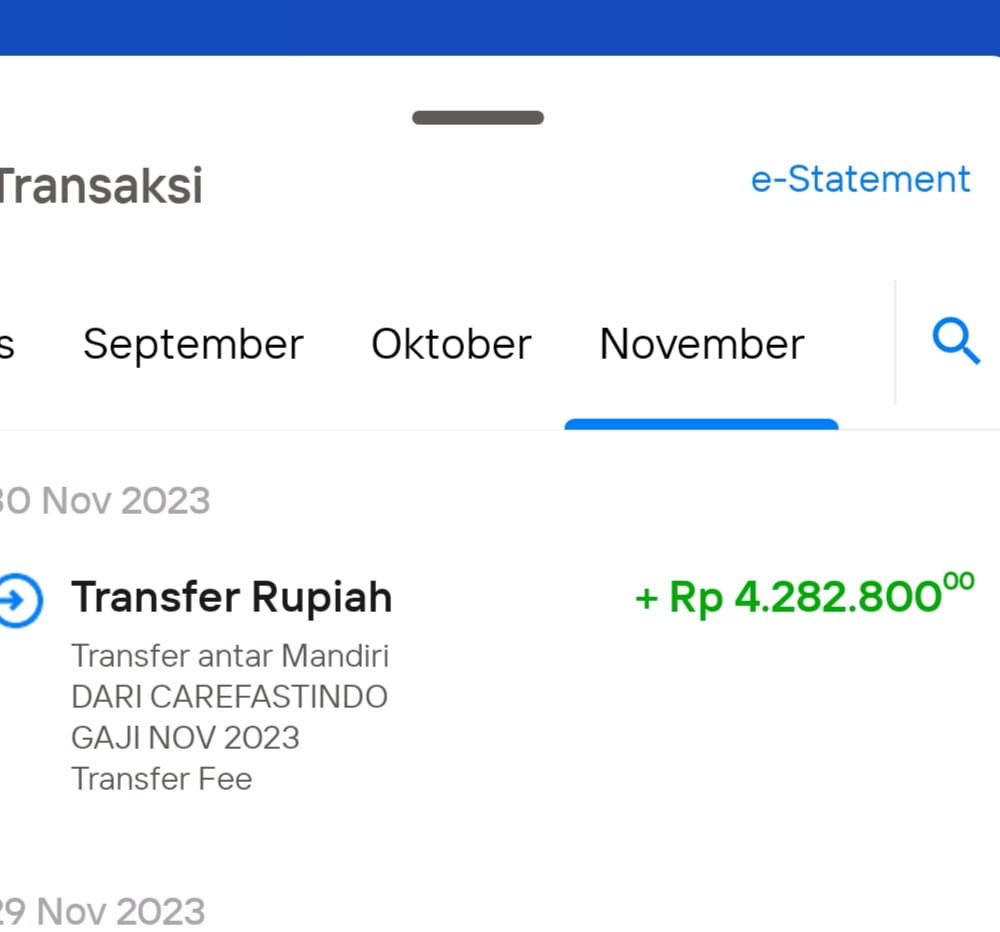The image size is (1000, 932).
Task: Open the Transfer Rupiah transaction
Action: pyautogui.click(x=487, y=683)
